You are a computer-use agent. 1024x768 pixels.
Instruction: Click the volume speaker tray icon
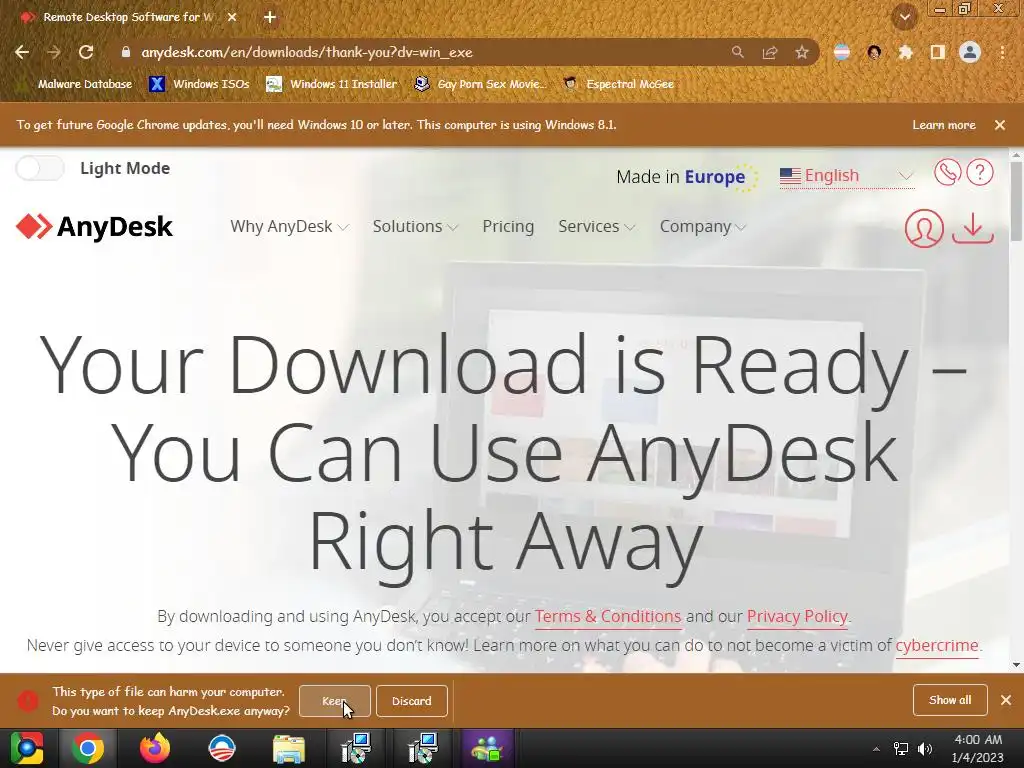[x=925, y=748]
